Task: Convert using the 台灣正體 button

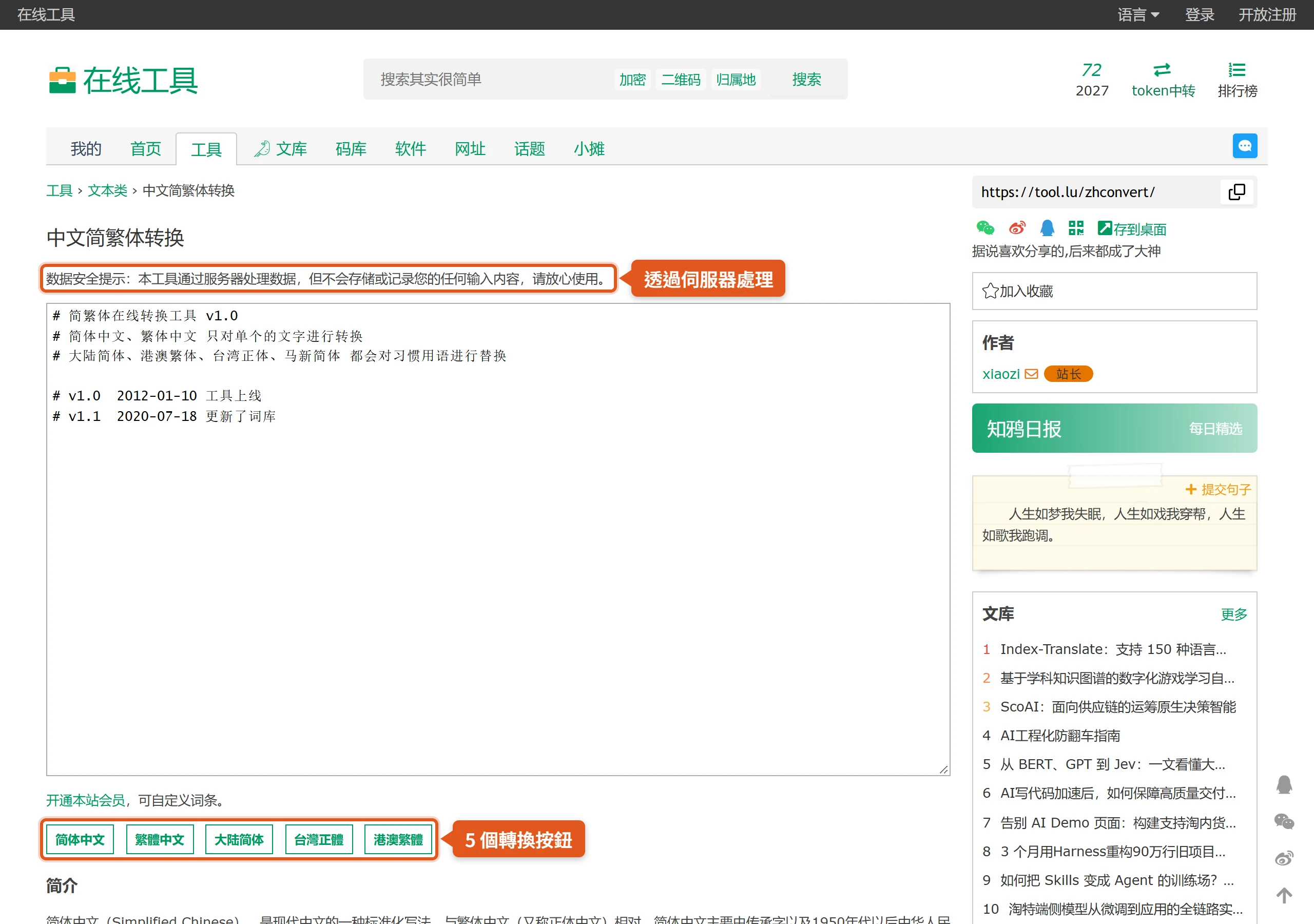Action: point(319,839)
